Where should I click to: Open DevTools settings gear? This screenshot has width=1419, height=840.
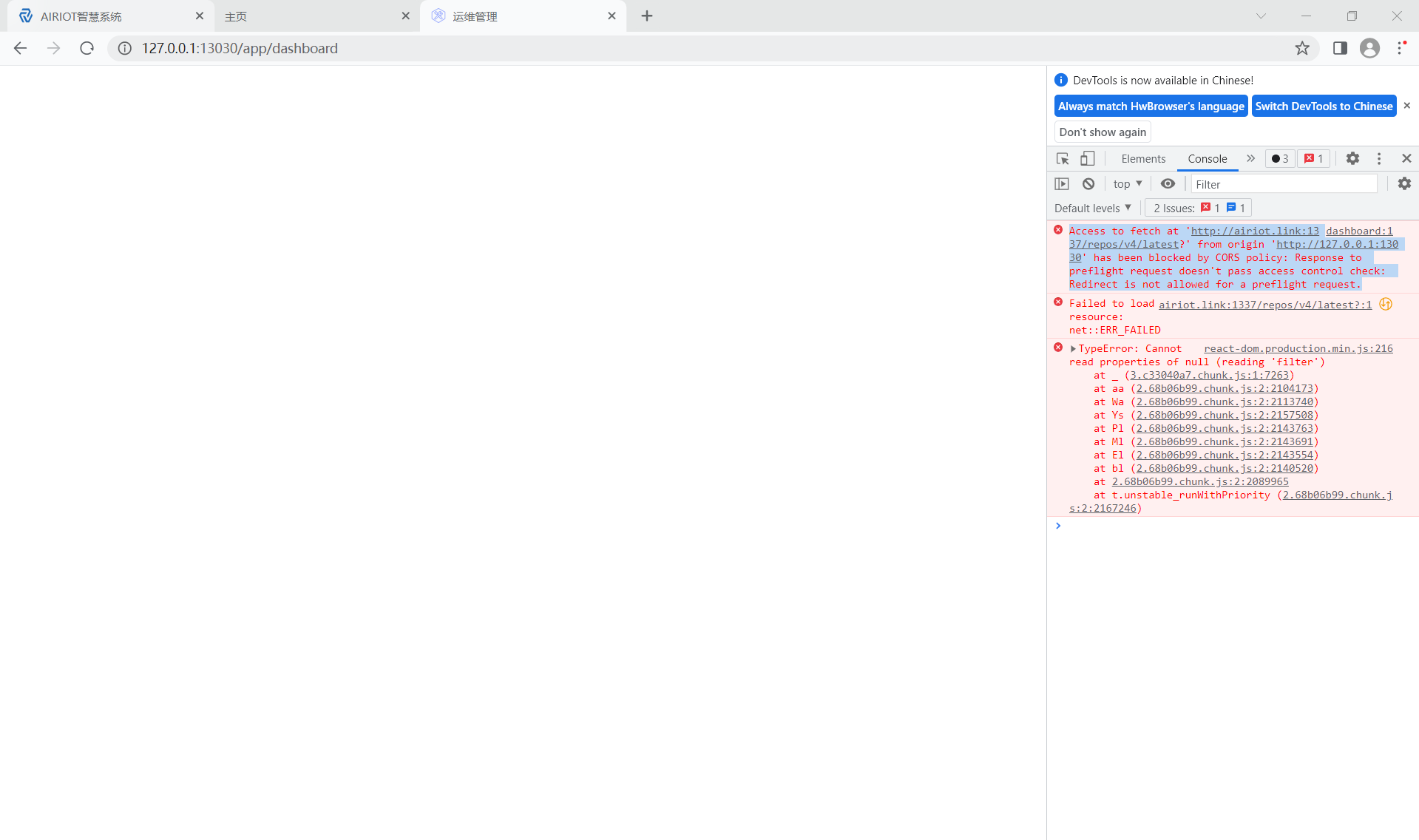pos(1352,158)
